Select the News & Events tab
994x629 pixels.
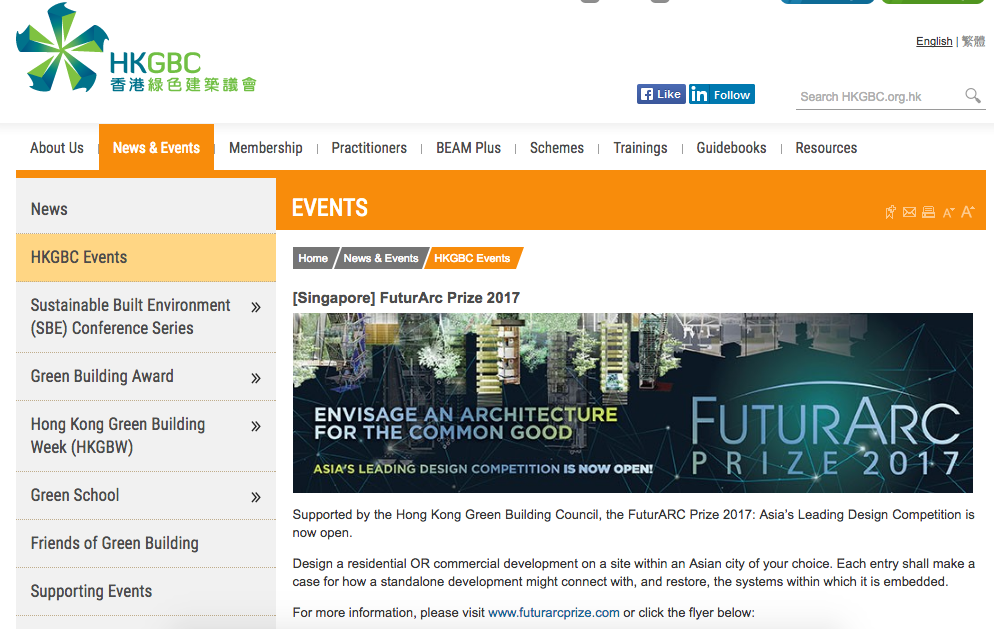[156, 148]
